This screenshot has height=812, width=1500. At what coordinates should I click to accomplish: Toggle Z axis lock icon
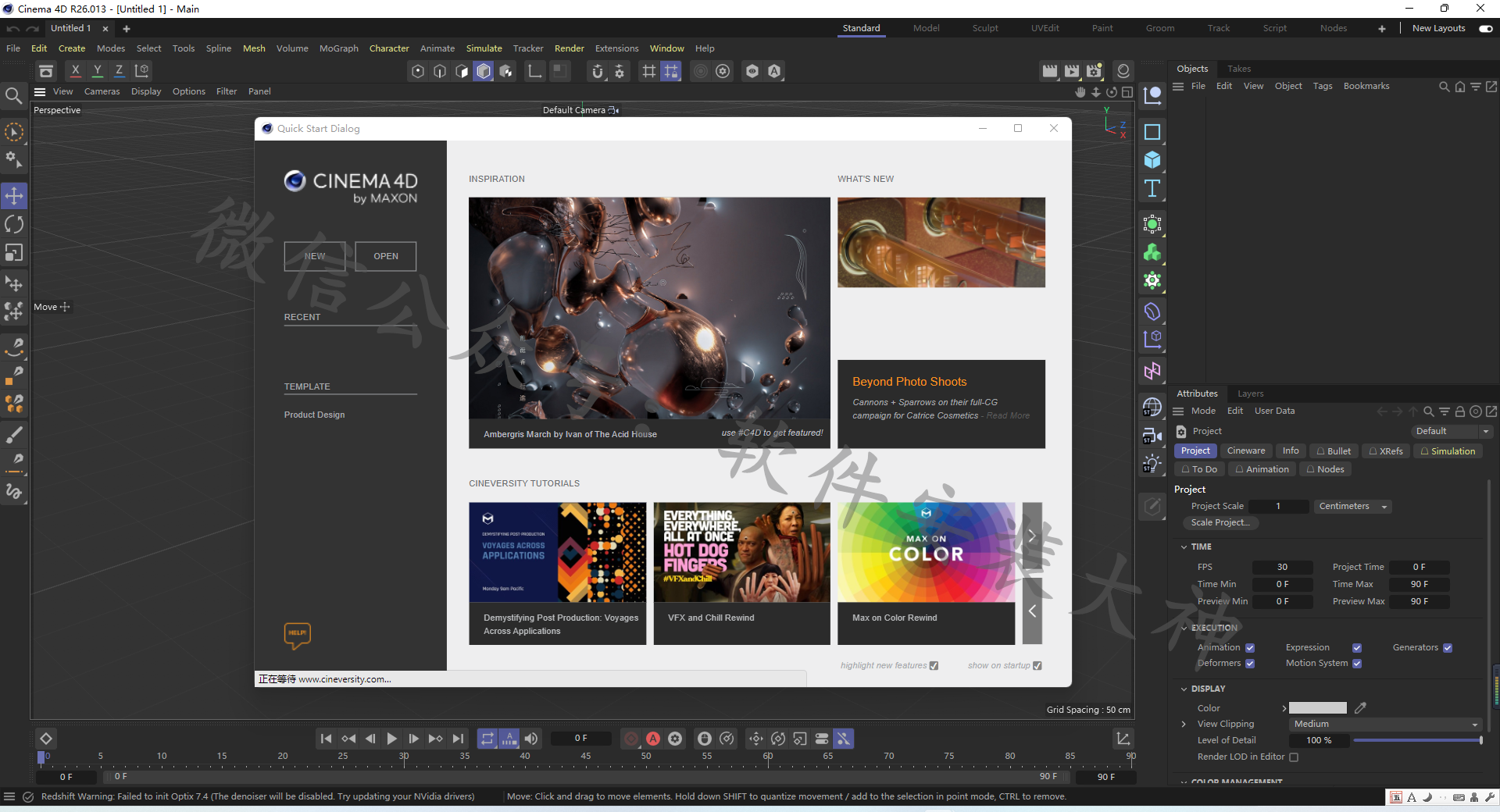120,70
